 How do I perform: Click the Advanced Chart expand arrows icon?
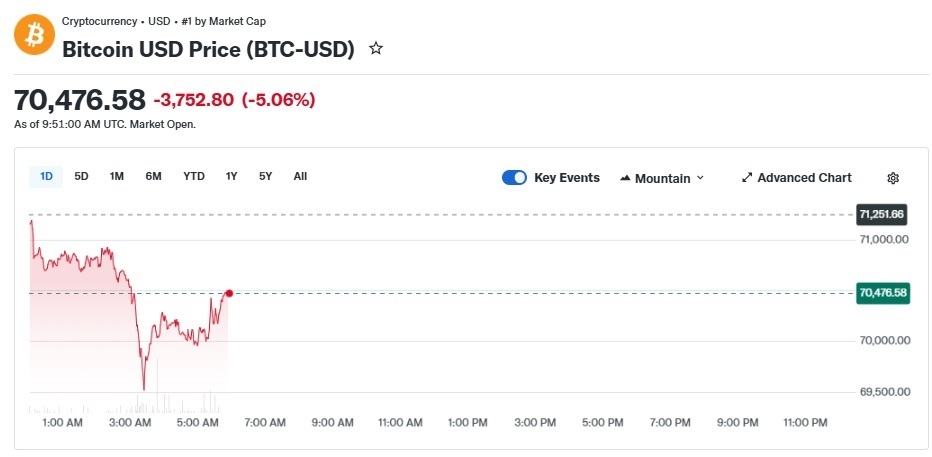click(x=746, y=178)
